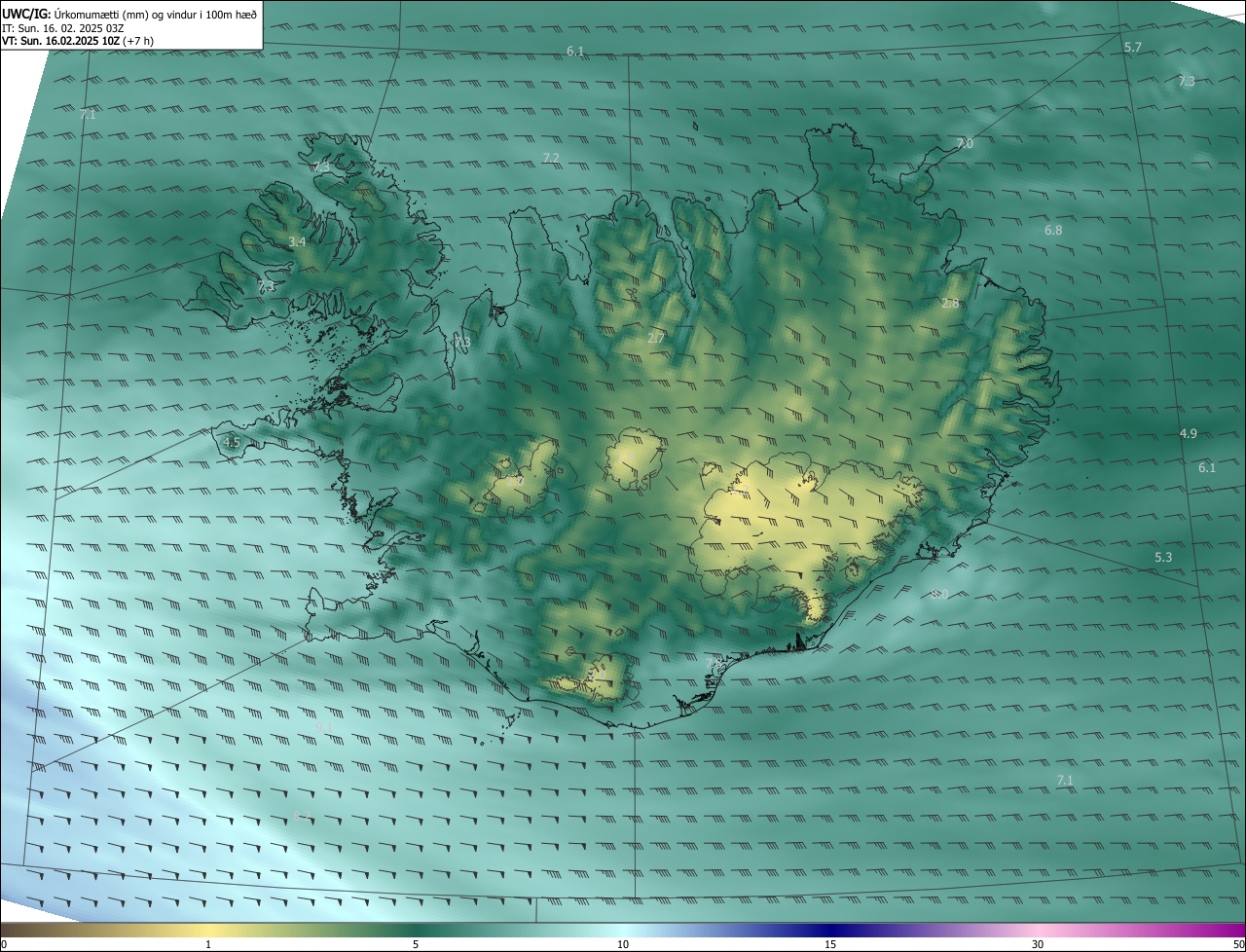This screenshot has width=1246, height=952.
Task: Click the 10 tick label on the colour scale
Action: 623,944
